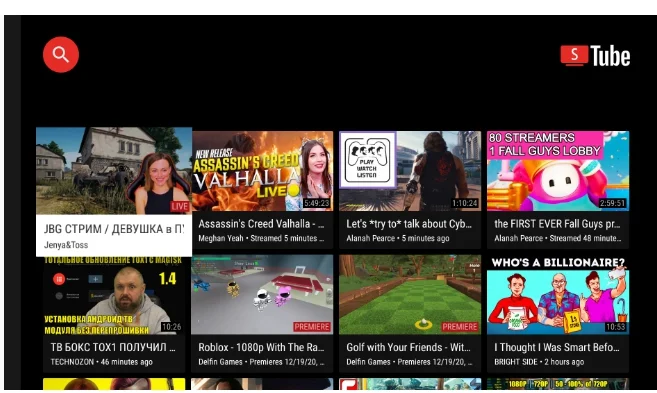Click title 'Assassin's Creed Valhalla - ...'
The height and width of the screenshot is (393, 657).
coord(261,224)
